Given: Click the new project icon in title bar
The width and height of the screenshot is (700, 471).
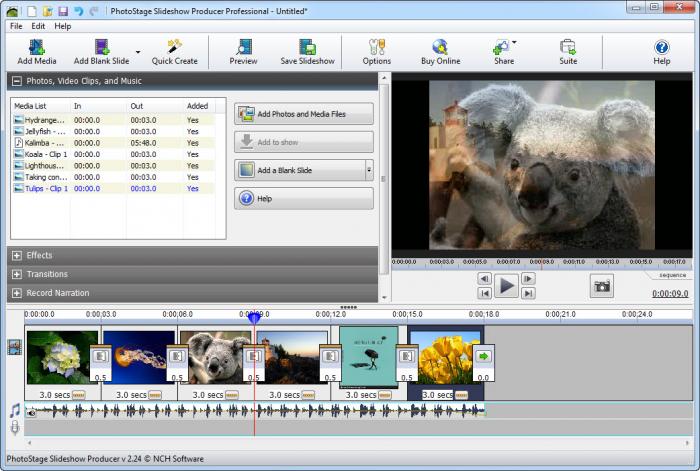Looking at the screenshot, I should click(32, 11).
